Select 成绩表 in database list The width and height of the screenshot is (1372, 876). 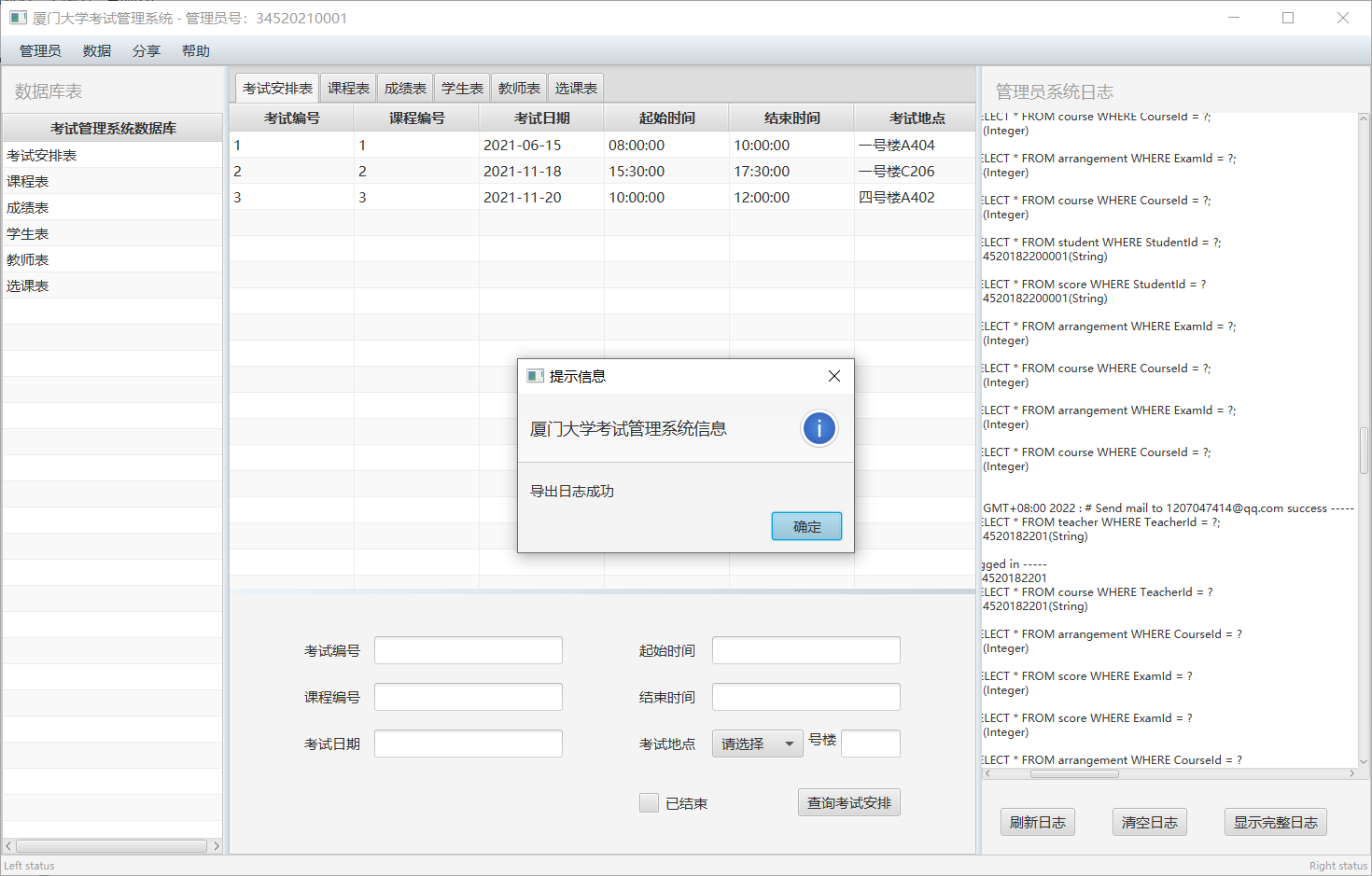click(x=112, y=207)
